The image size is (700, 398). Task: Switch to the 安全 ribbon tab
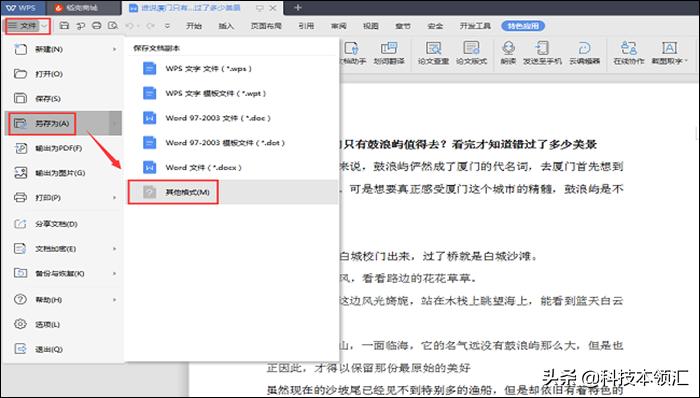point(435,26)
